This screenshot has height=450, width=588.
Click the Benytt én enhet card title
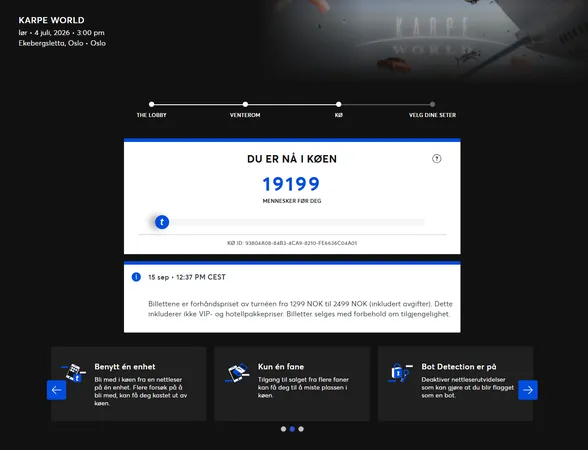(125, 367)
